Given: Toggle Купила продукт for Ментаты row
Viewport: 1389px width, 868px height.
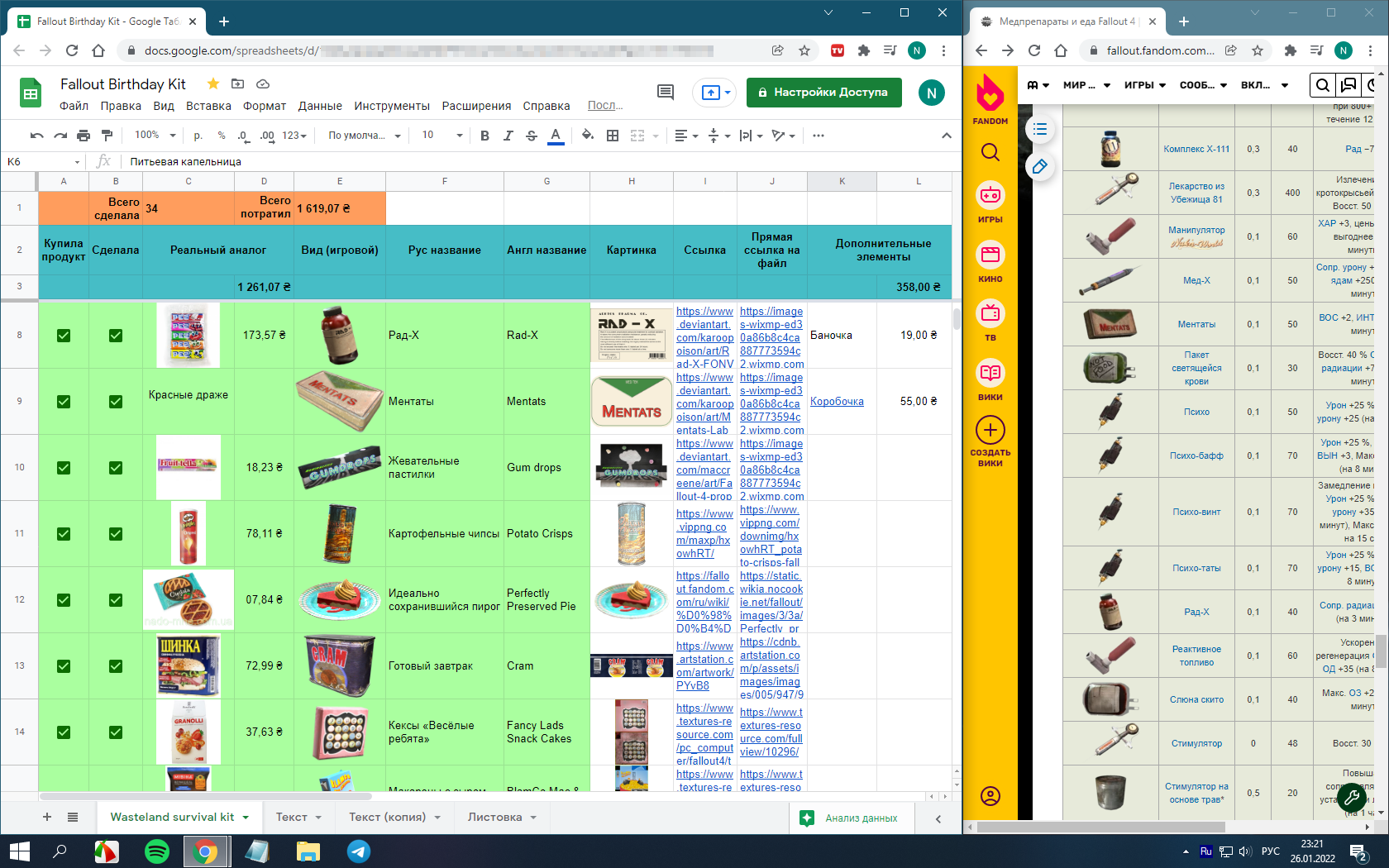Looking at the screenshot, I should point(64,402).
